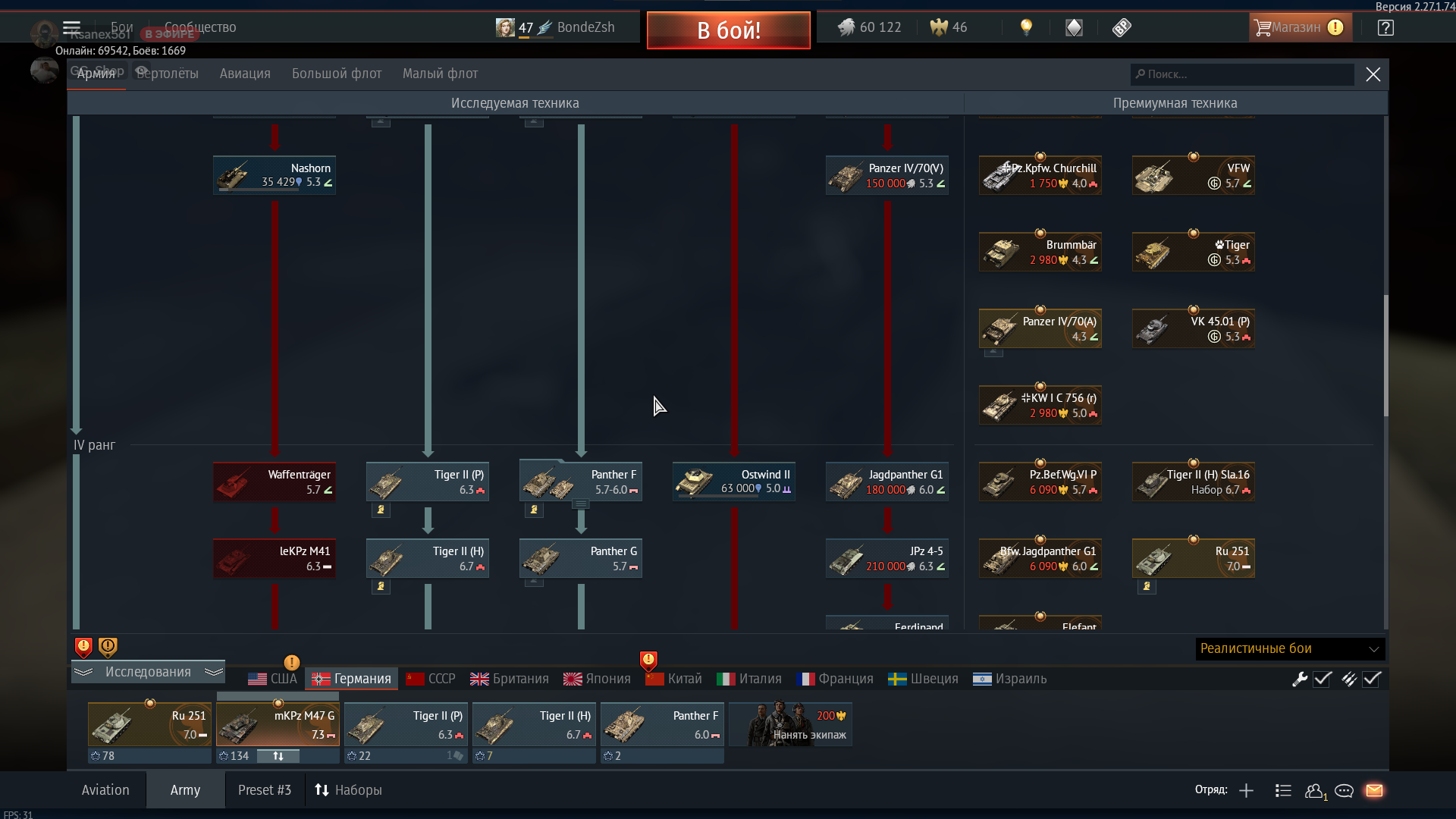The height and width of the screenshot is (819, 1456).
Task: Select the Китай nation tab
Action: 673,679
